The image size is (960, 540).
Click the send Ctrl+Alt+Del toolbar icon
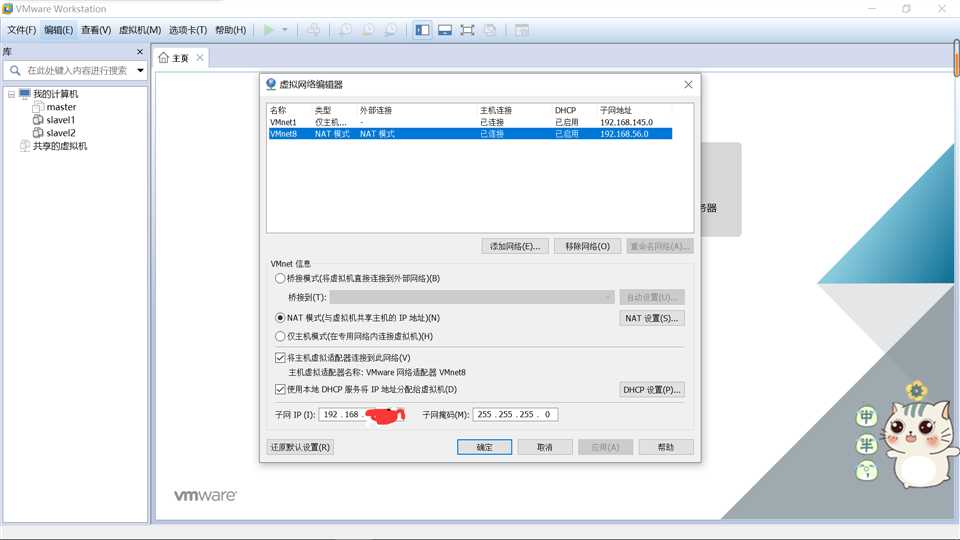click(313, 30)
